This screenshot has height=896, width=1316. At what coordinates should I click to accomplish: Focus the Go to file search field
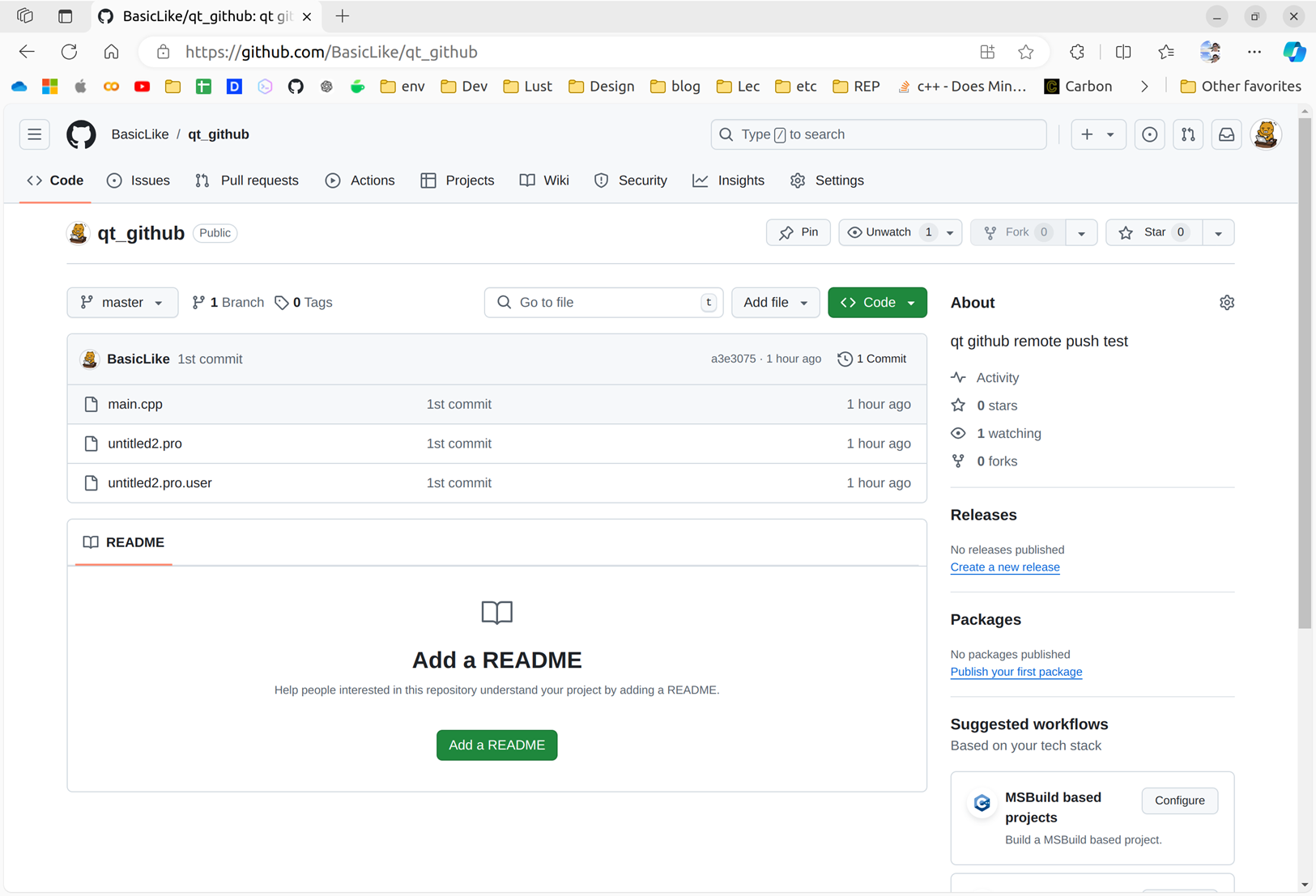click(604, 303)
